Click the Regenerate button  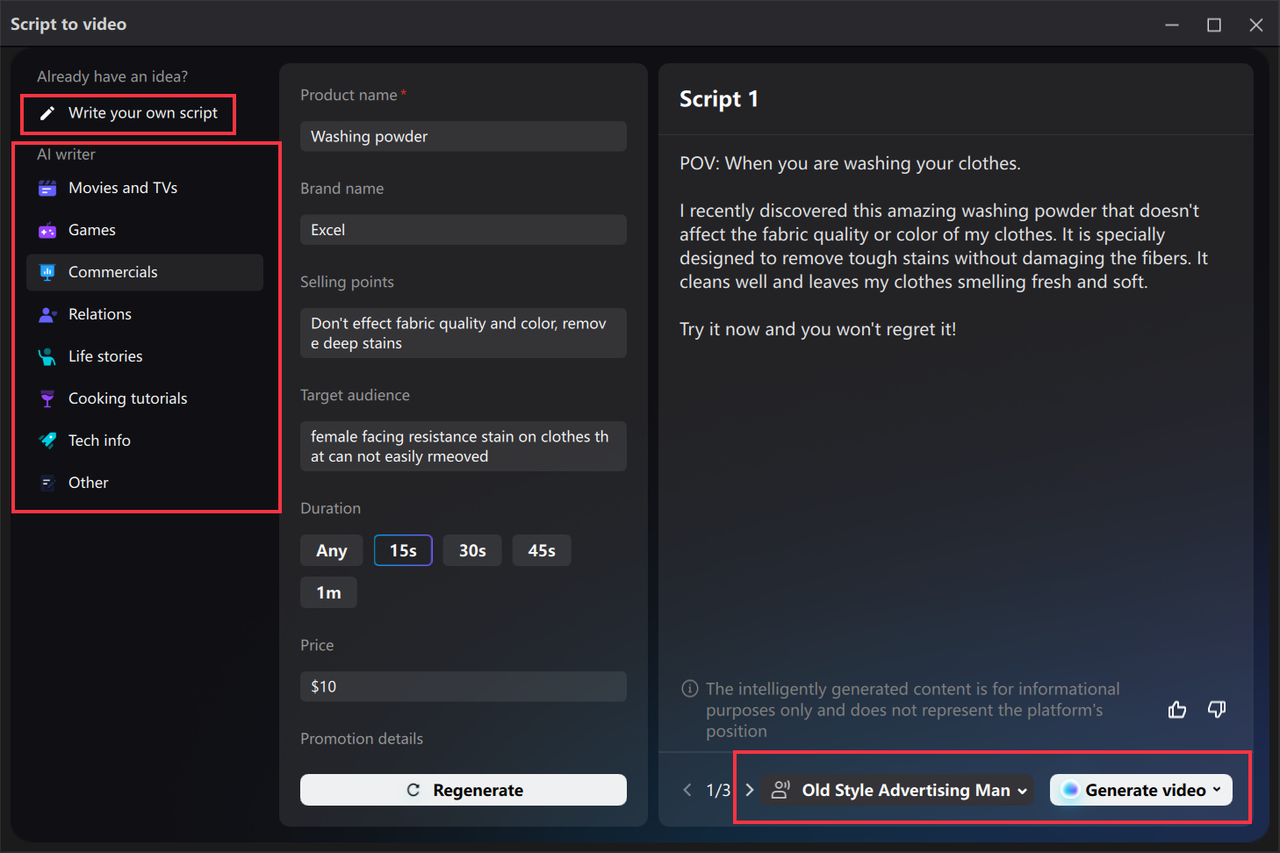pos(463,790)
